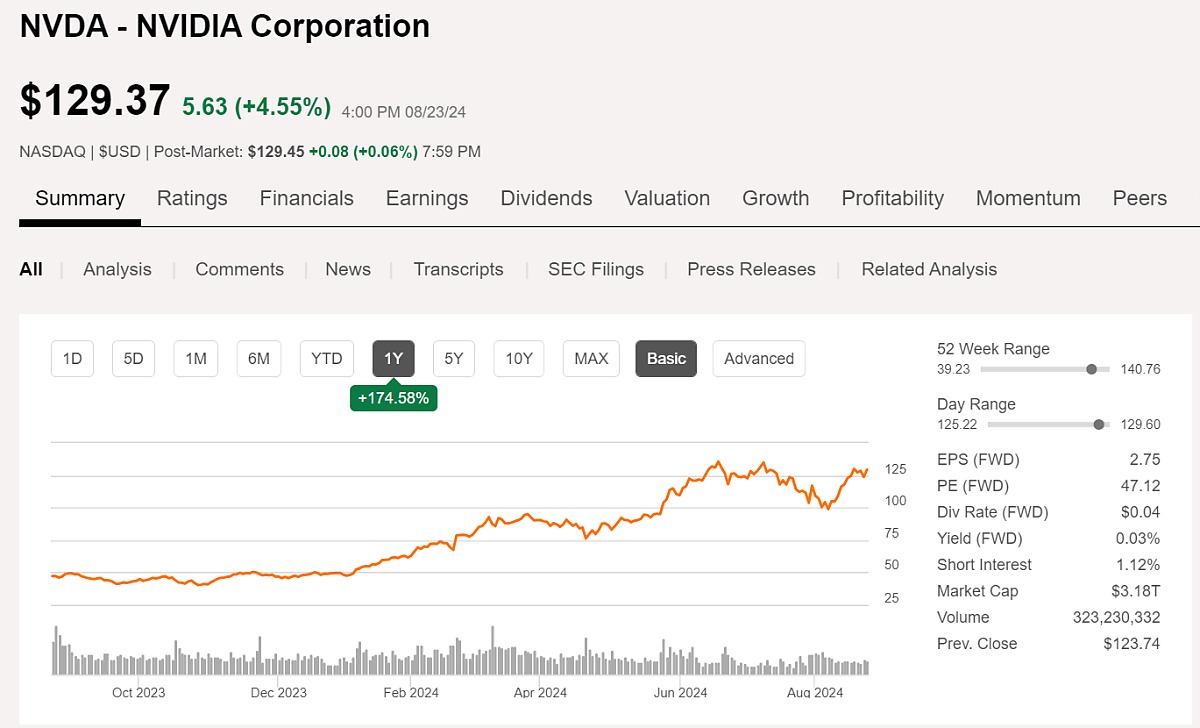
Task: Select the MAX chart range
Action: [591, 358]
